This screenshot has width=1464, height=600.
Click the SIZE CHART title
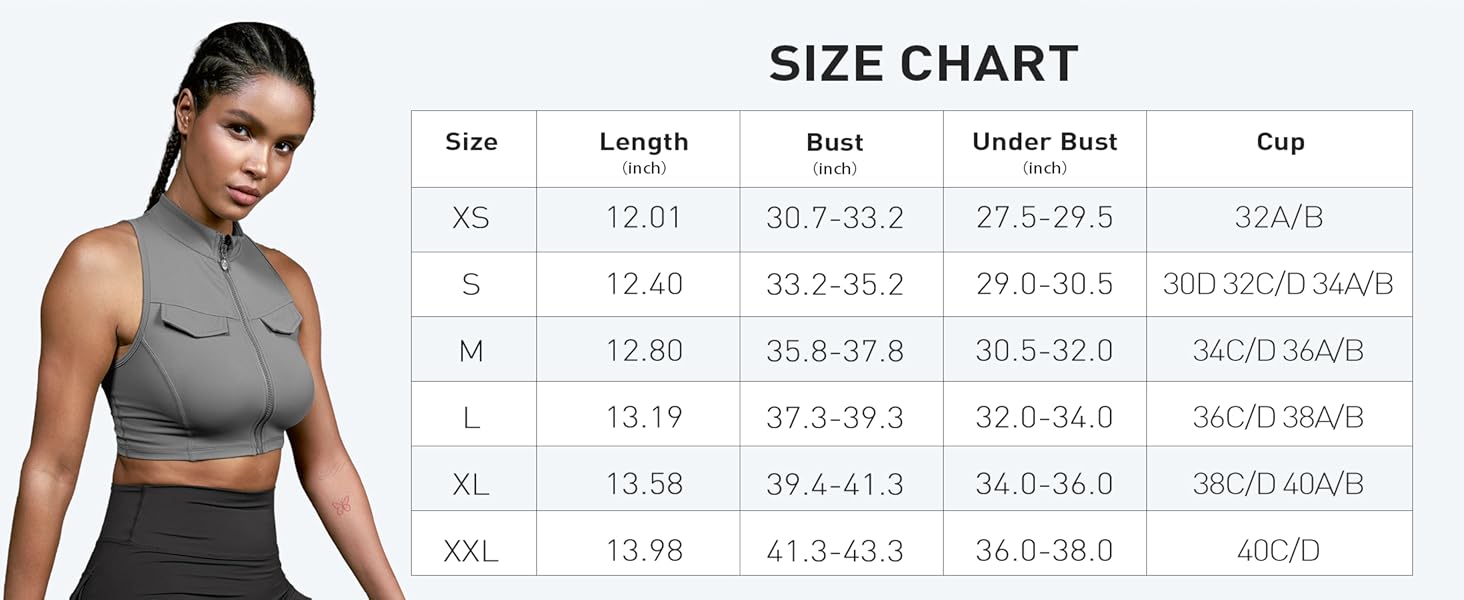pos(923,65)
